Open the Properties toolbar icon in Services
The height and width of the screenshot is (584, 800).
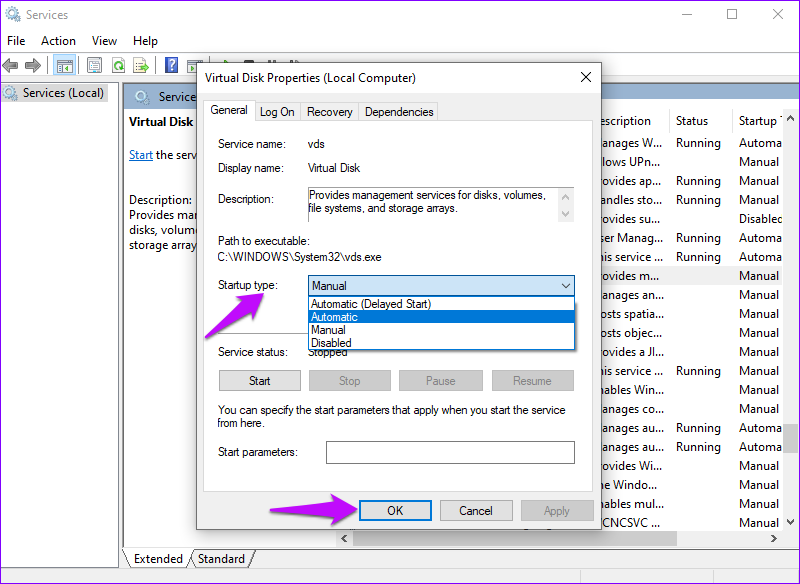click(x=94, y=65)
